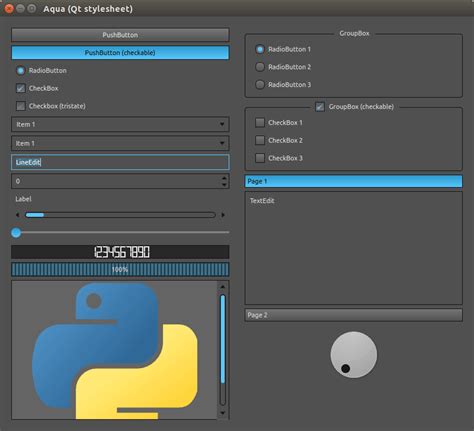474x431 pixels.
Task: Click the Label text
Action: [x=23, y=199]
